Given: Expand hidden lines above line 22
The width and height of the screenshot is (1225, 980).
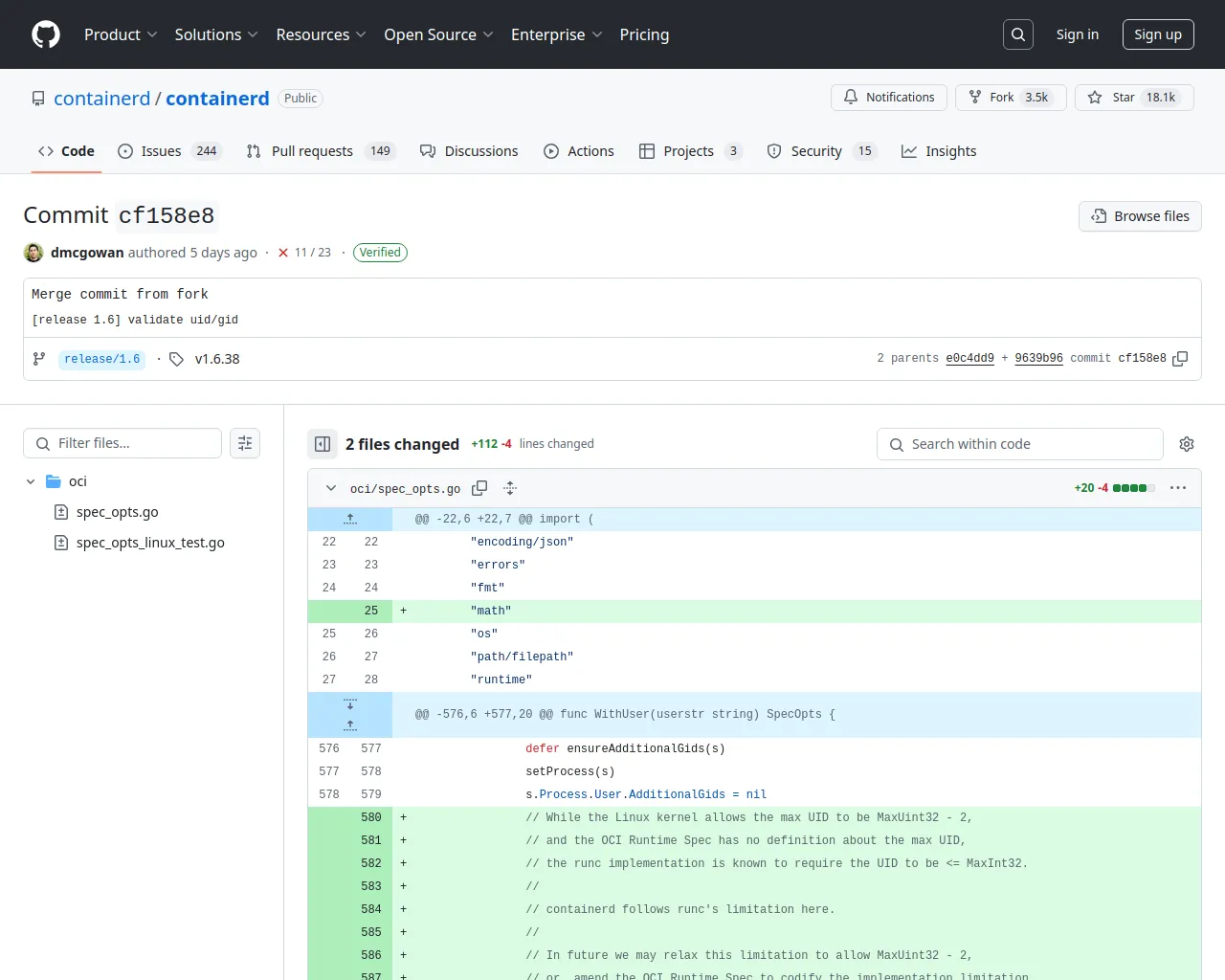Looking at the screenshot, I should [x=350, y=519].
